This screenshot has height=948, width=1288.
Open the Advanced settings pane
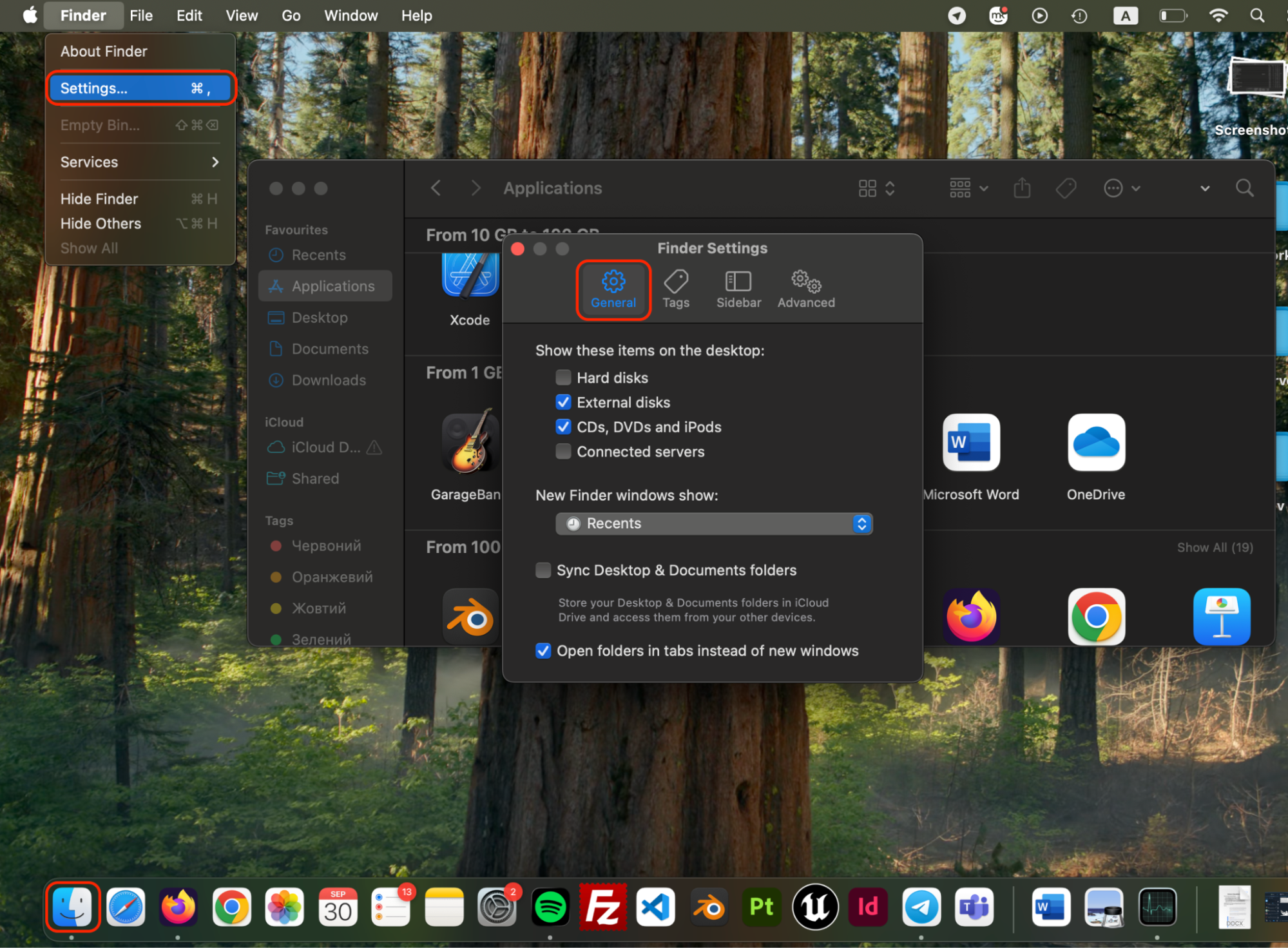pos(805,289)
